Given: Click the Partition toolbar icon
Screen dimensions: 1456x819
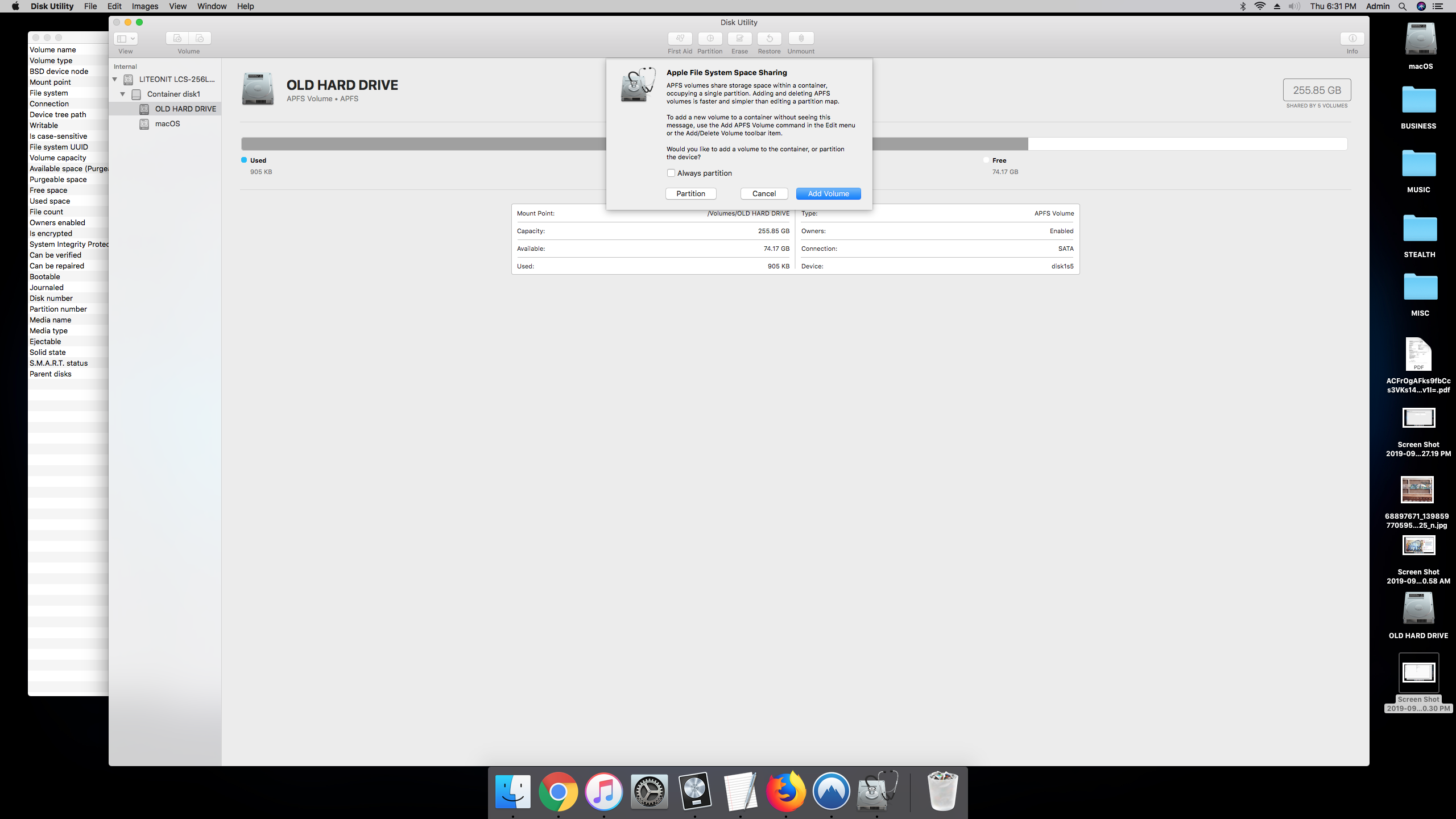Looking at the screenshot, I should point(710,38).
